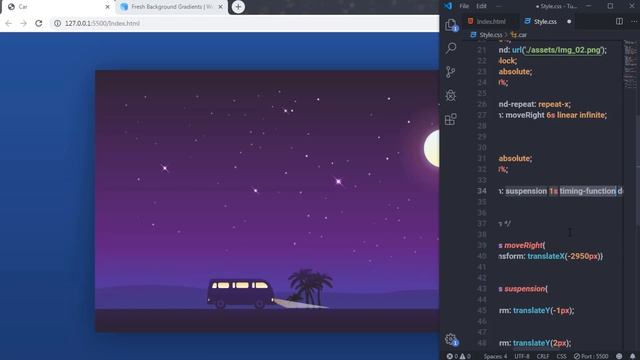Click Style.css in the breadcrumb
The image size is (640, 360).
tap(490, 35)
